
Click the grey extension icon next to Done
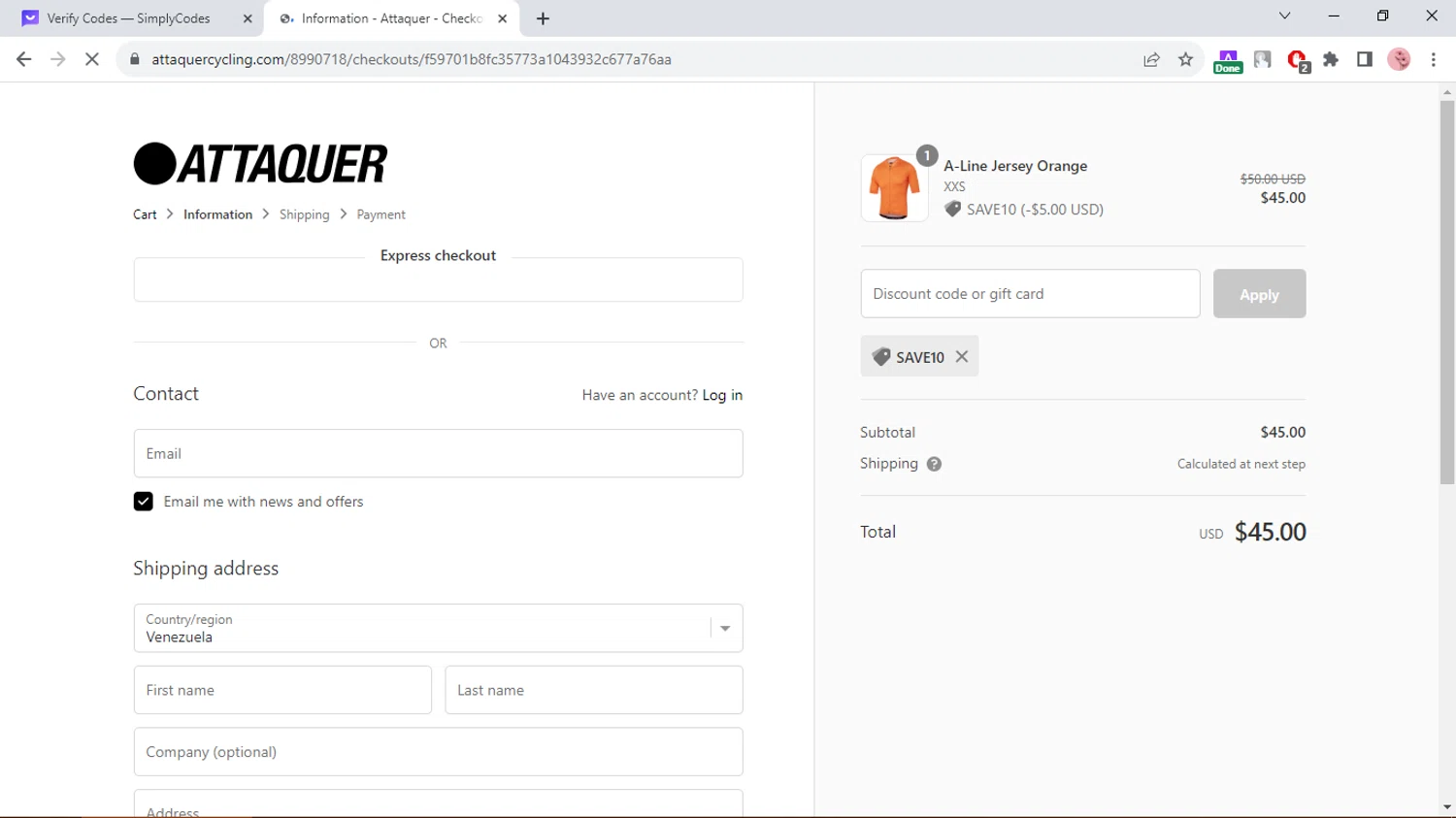point(1263,59)
